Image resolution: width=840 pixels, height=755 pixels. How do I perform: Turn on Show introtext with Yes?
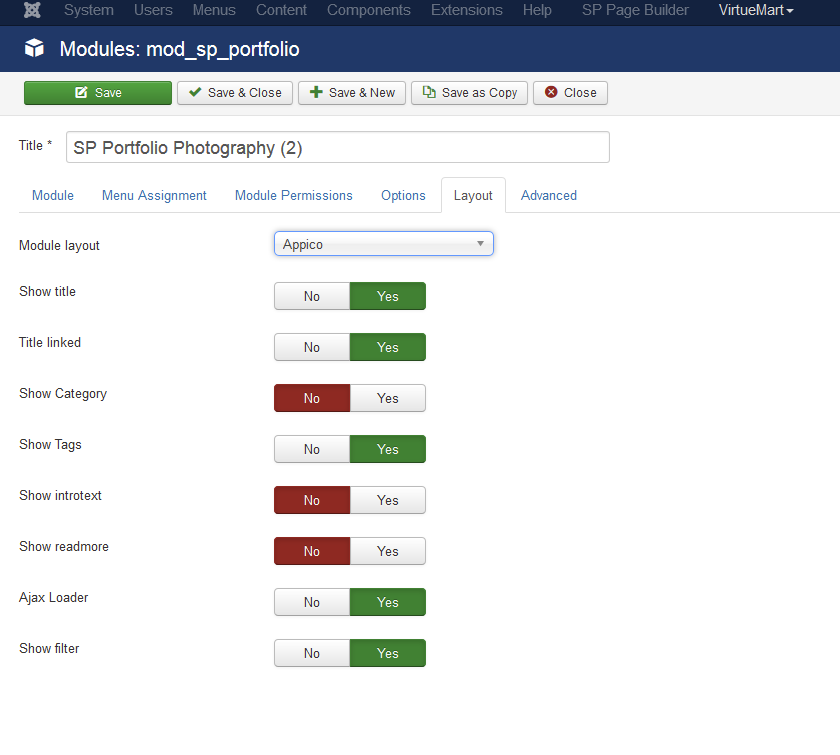(387, 500)
